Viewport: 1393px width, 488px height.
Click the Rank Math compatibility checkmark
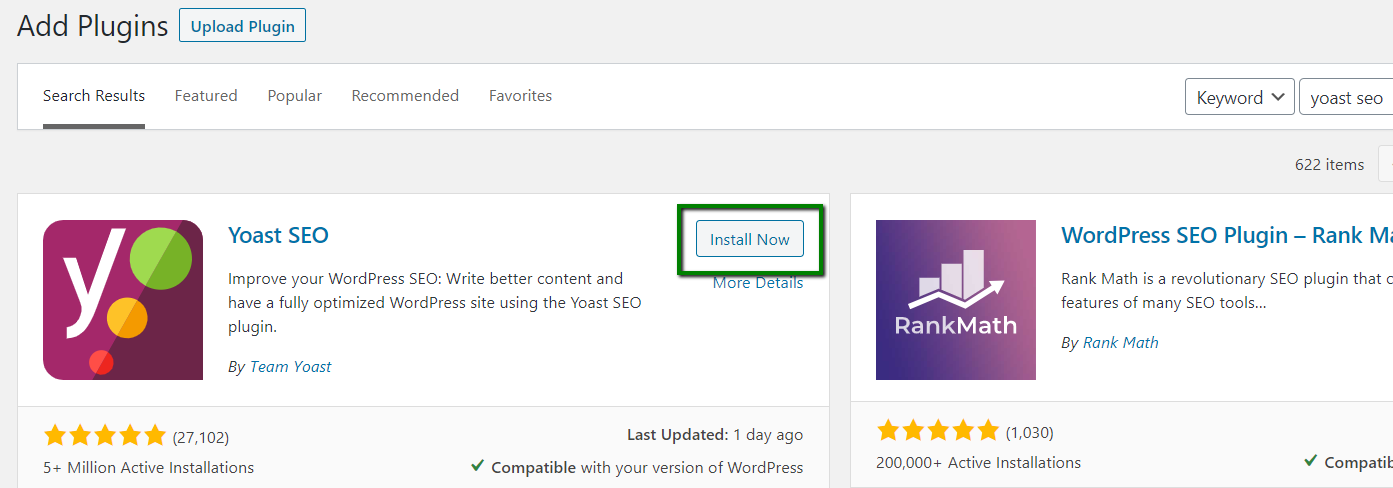point(1311,462)
